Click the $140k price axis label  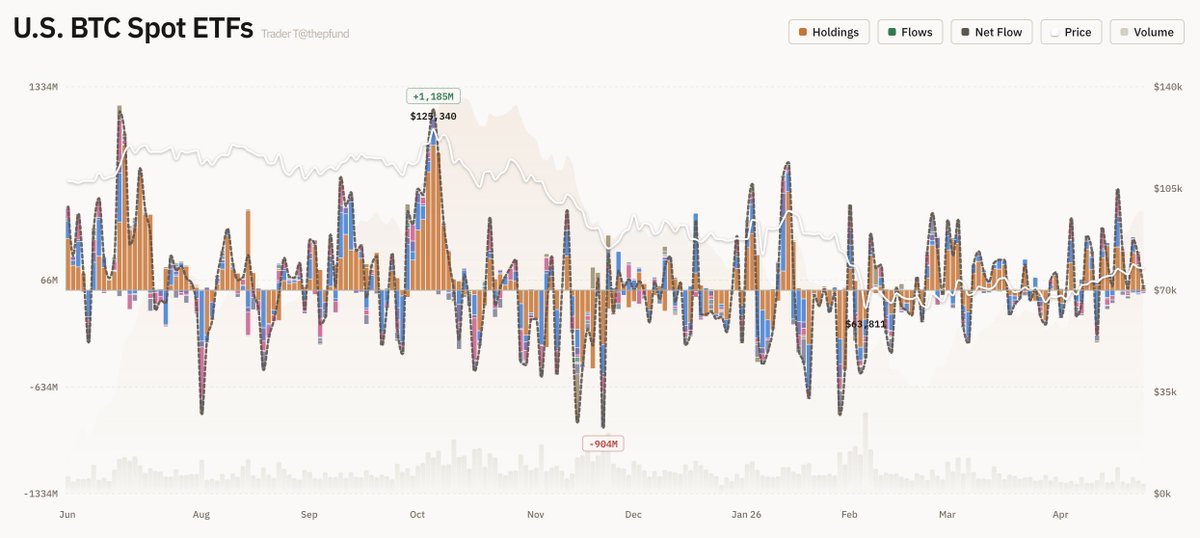pyautogui.click(x=1168, y=88)
